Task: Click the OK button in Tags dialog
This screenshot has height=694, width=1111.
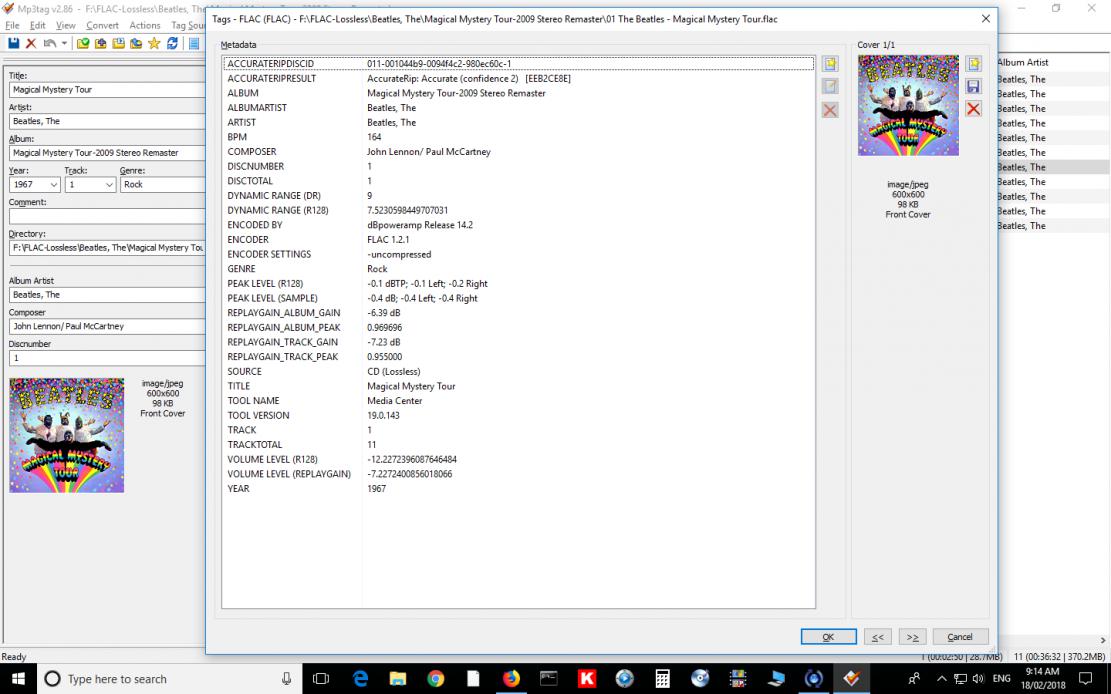Action: pyautogui.click(x=828, y=637)
